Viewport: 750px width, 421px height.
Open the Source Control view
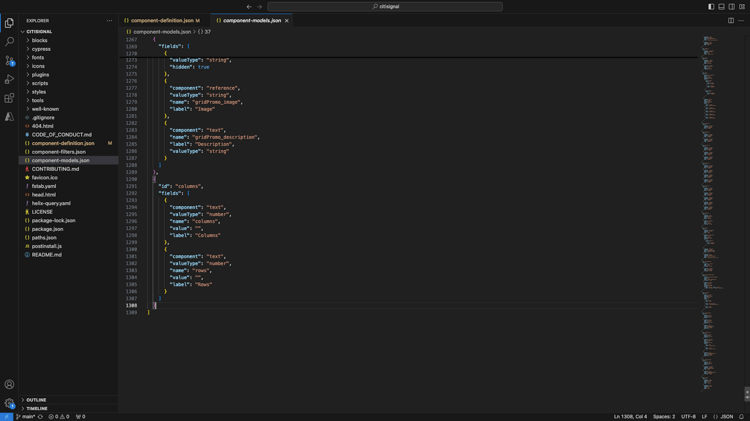click(9, 61)
